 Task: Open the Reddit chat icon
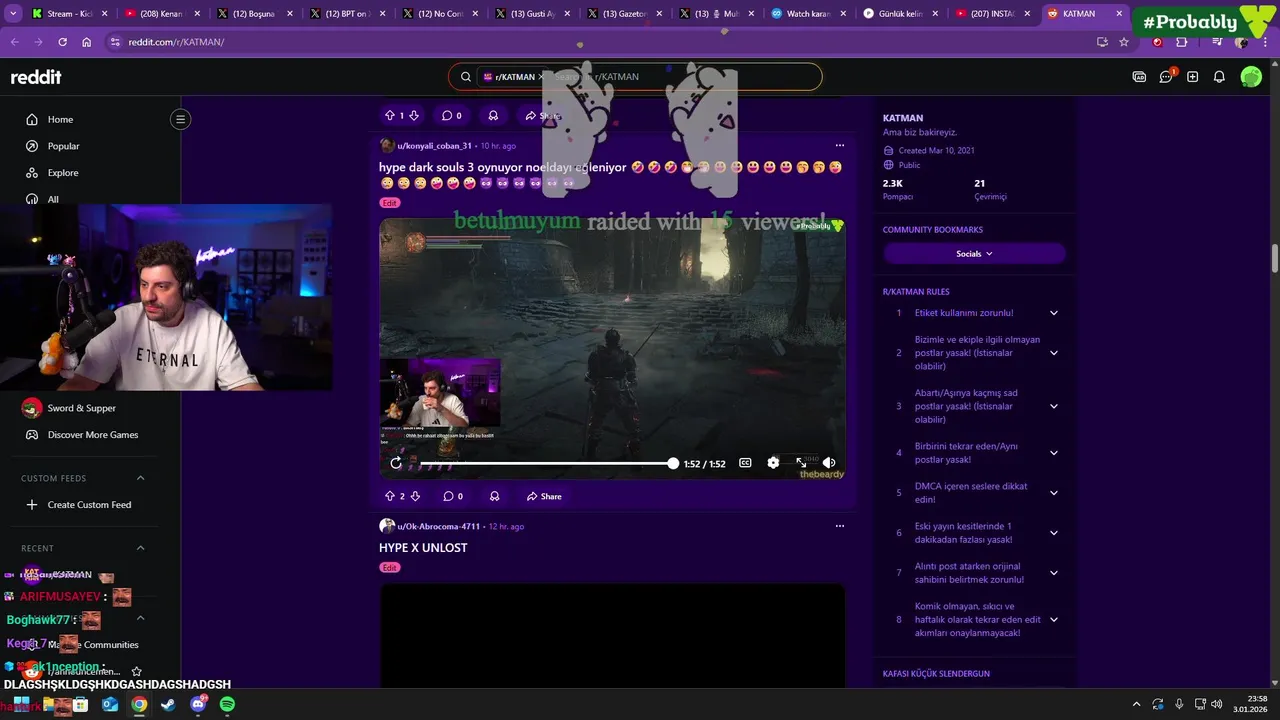(1165, 77)
